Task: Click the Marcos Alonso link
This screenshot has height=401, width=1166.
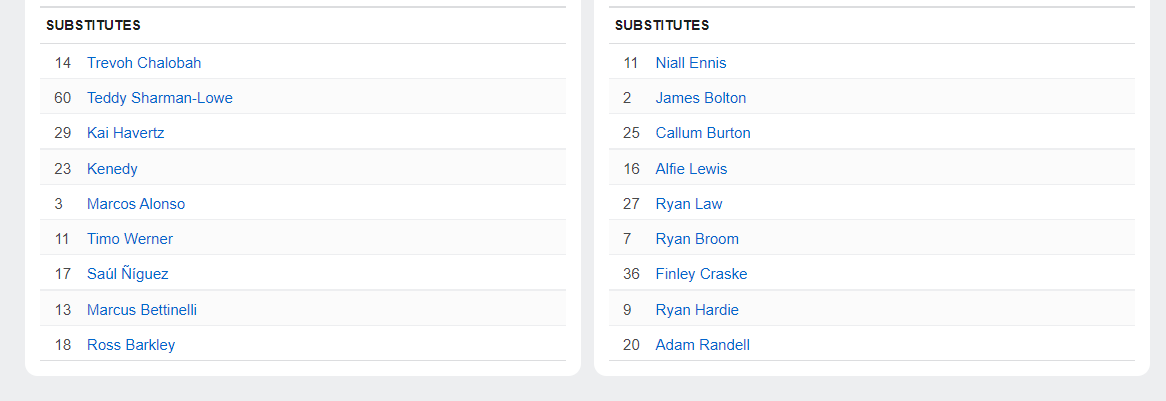Action: 135,204
